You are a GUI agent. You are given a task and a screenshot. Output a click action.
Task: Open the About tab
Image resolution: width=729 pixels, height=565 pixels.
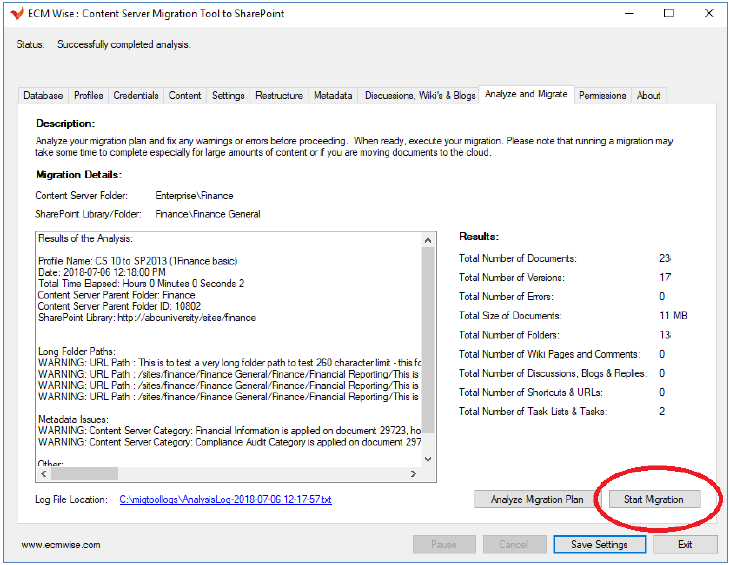coord(649,96)
